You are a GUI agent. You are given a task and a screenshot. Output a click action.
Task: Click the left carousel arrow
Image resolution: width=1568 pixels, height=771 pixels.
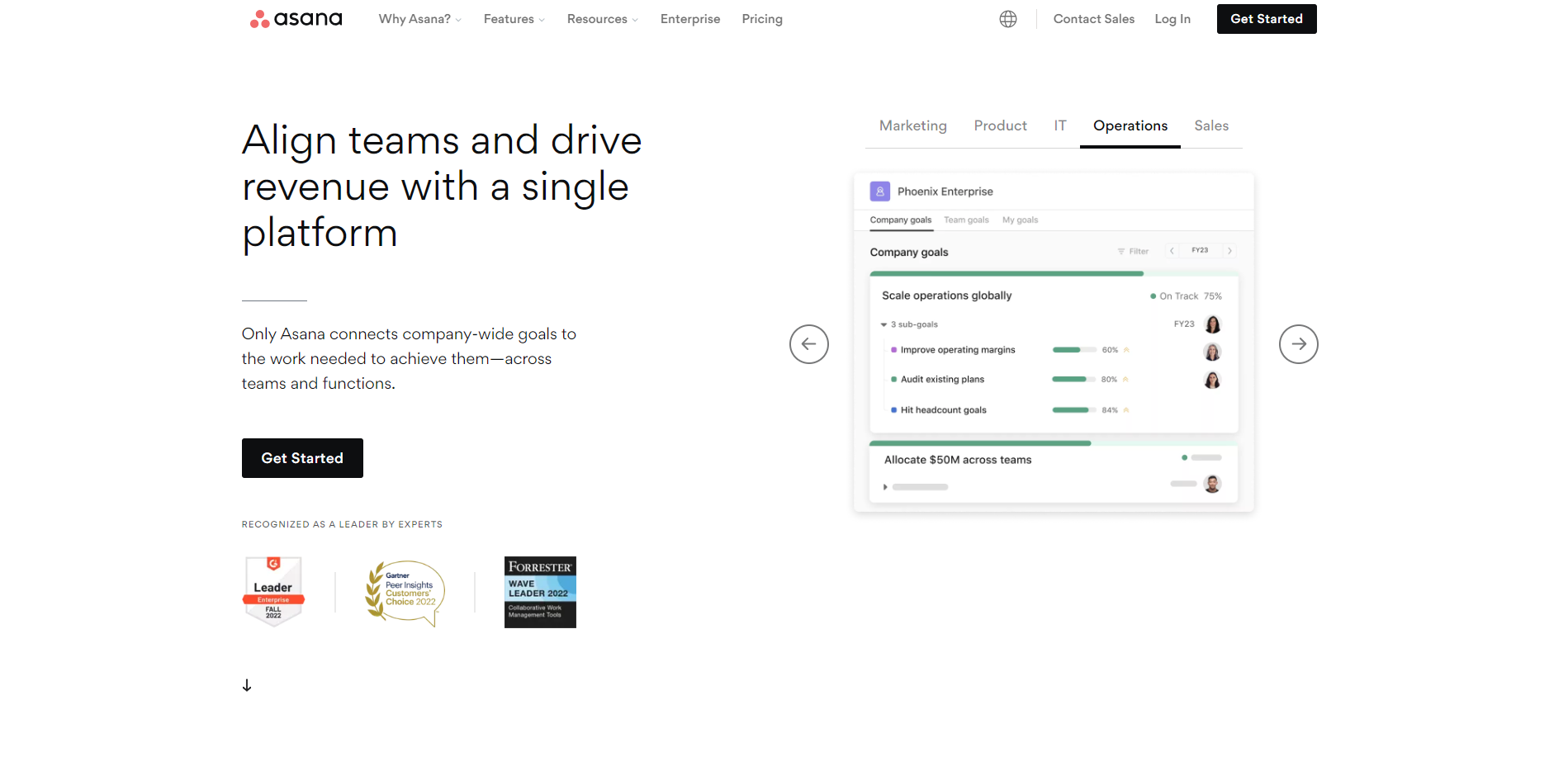click(808, 344)
